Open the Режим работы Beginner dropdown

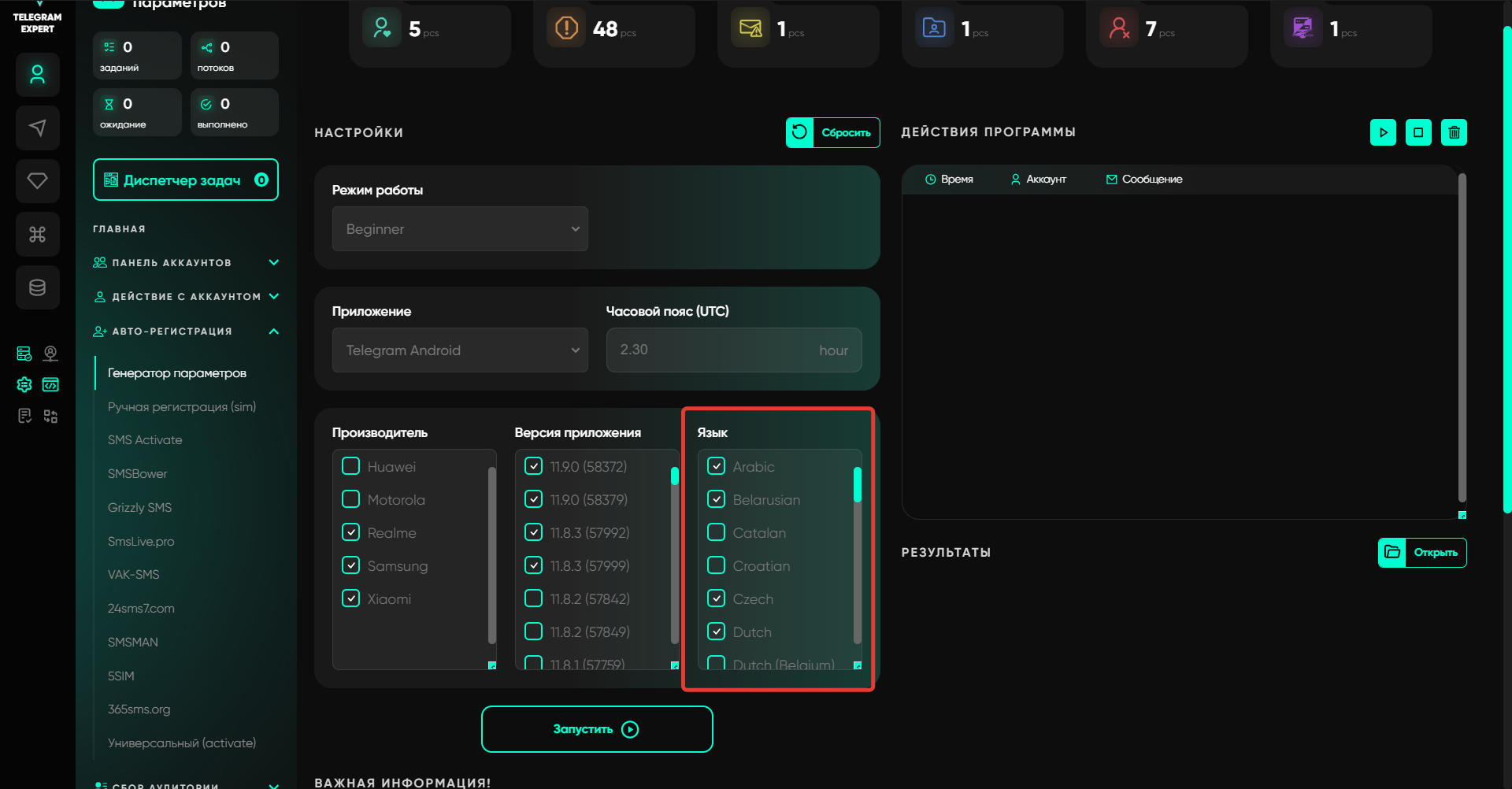coord(460,229)
